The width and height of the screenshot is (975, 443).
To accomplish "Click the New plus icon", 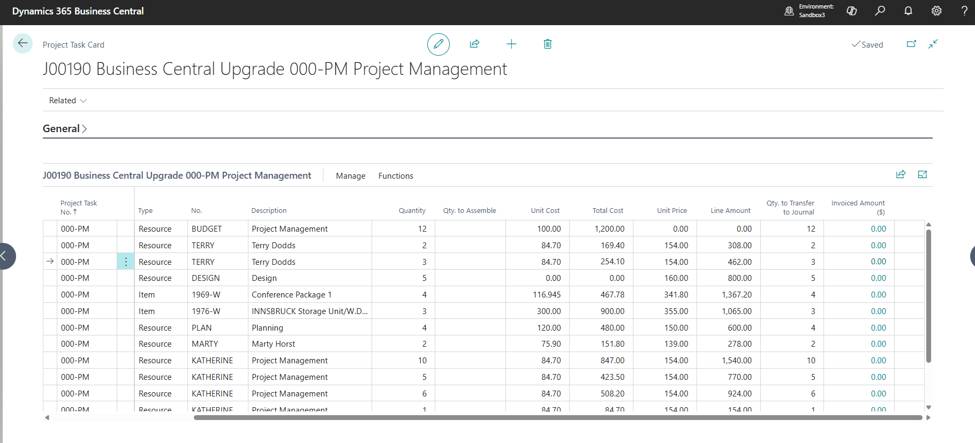I will click(x=511, y=44).
